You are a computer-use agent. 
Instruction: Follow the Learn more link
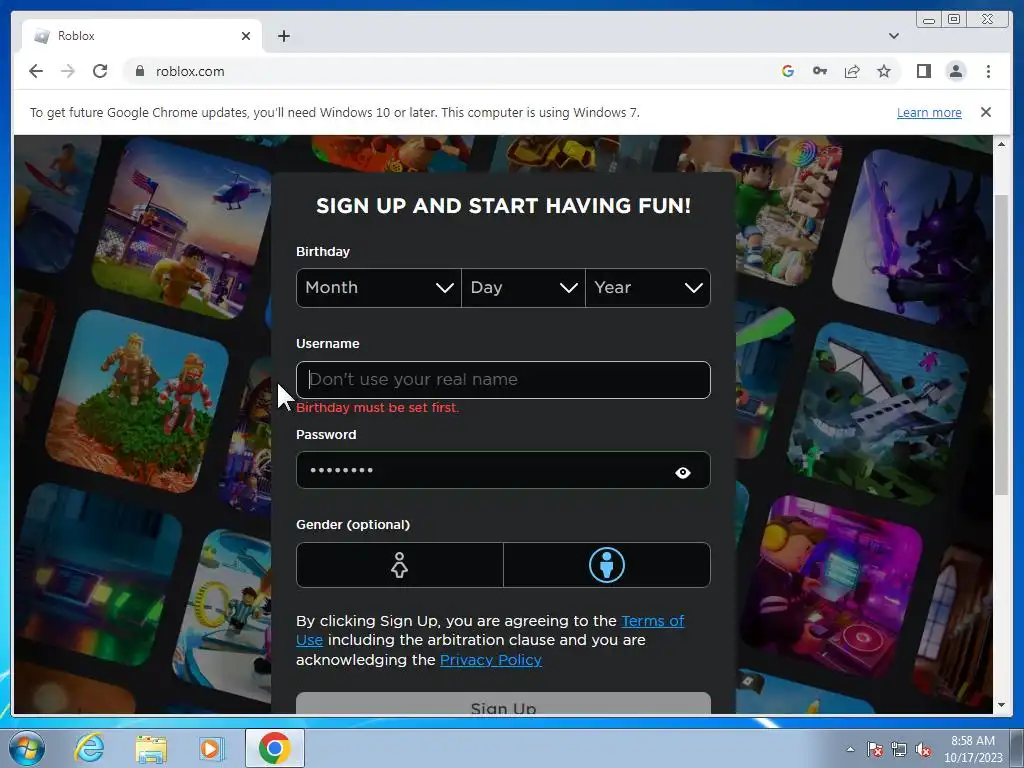pos(929,112)
